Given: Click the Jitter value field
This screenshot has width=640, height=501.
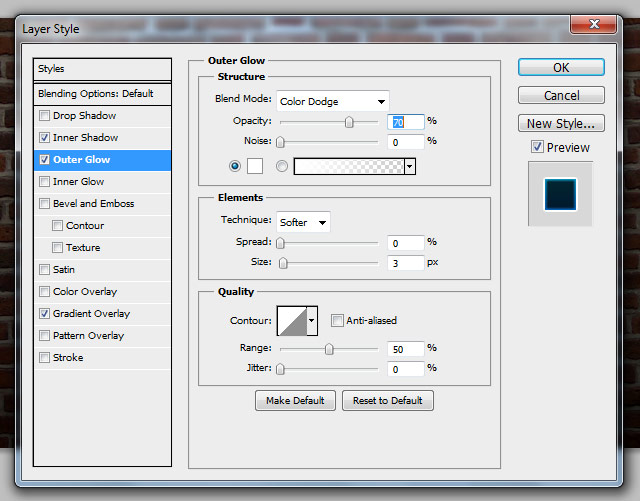Looking at the screenshot, I should point(406,369).
